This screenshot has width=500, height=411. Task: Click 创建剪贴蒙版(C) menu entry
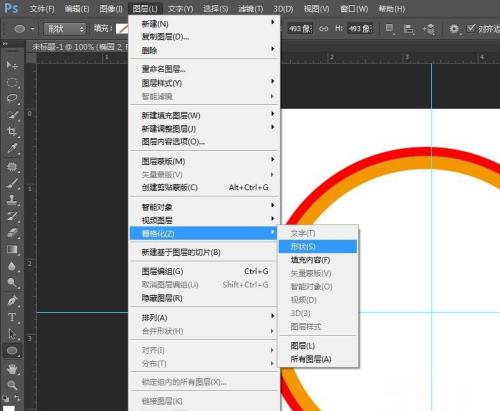[x=204, y=187]
